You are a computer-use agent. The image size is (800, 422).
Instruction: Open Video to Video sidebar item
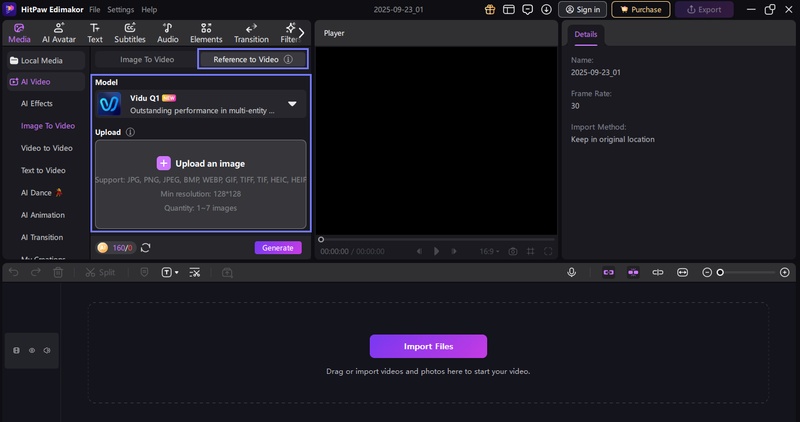46,148
